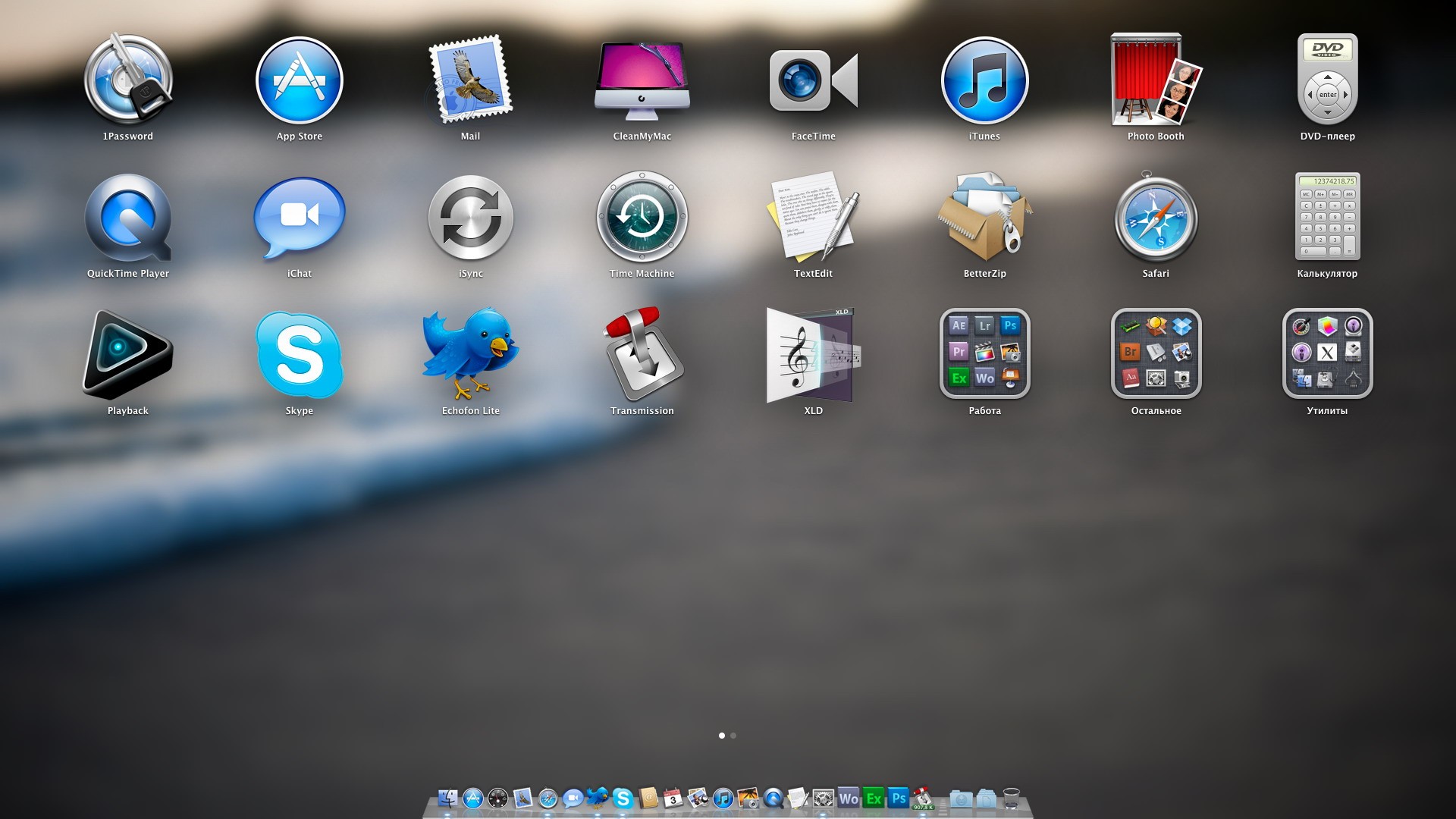This screenshot has width=1456, height=819.
Task: Open the XLD audio app
Action: click(814, 355)
